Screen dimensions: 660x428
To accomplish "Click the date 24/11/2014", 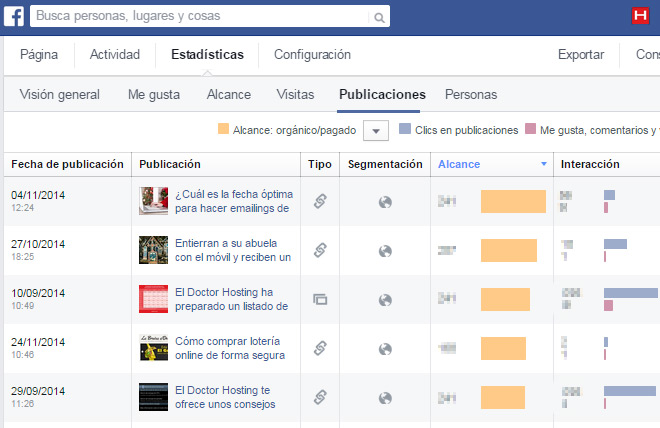I will [x=38, y=342].
